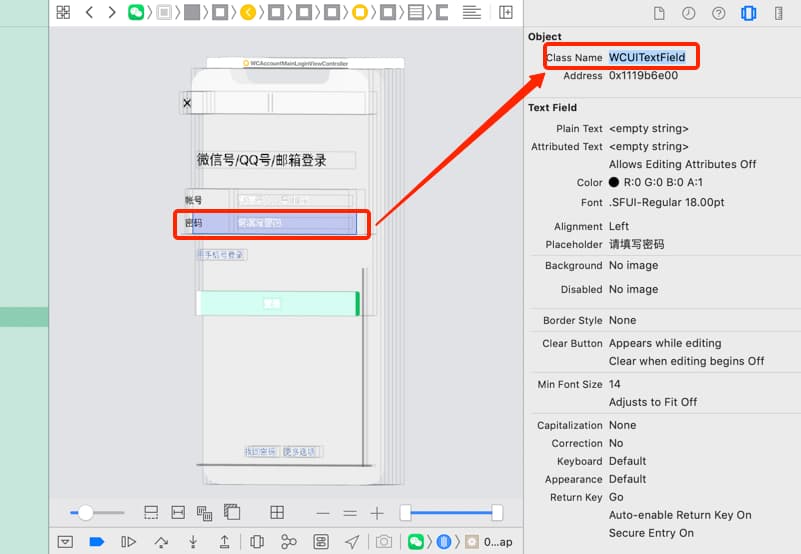Select the X close button in the canvas
The height and width of the screenshot is (554, 801).
click(x=187, y=103)
